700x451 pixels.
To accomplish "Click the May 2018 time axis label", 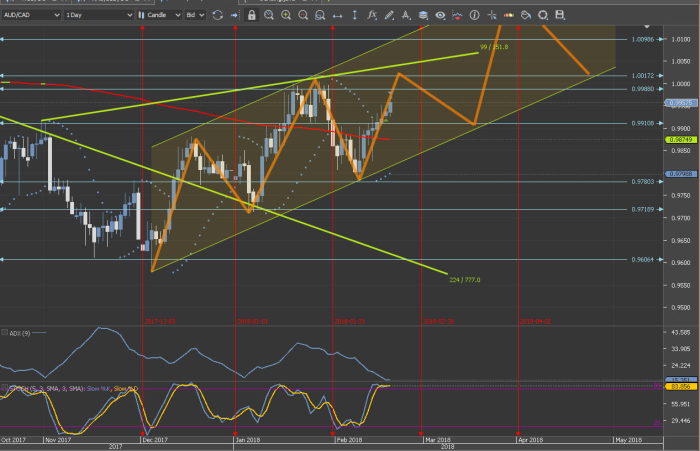I will click(x=629, y=440).
